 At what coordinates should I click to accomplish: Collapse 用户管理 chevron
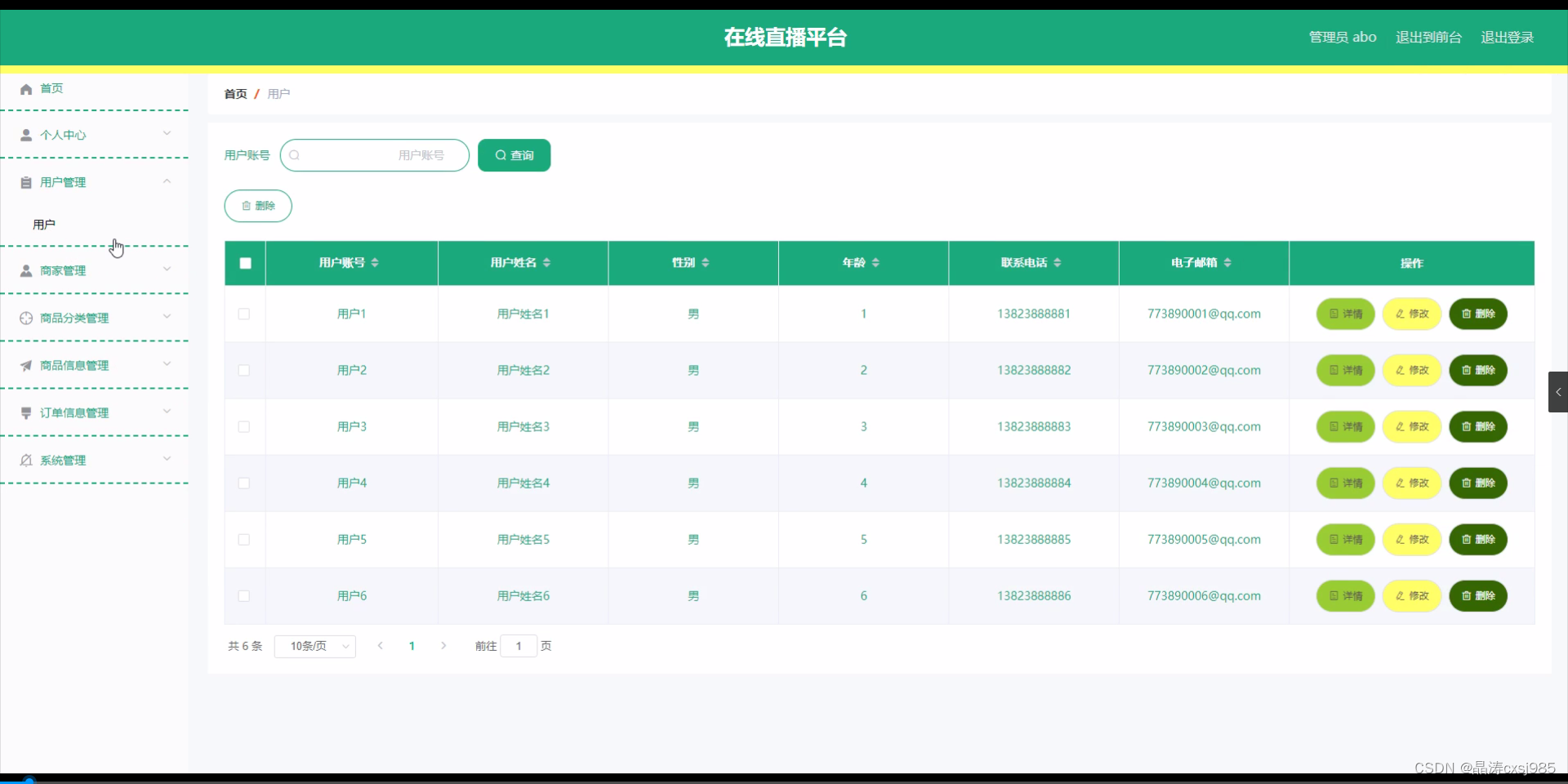(167, 180)
